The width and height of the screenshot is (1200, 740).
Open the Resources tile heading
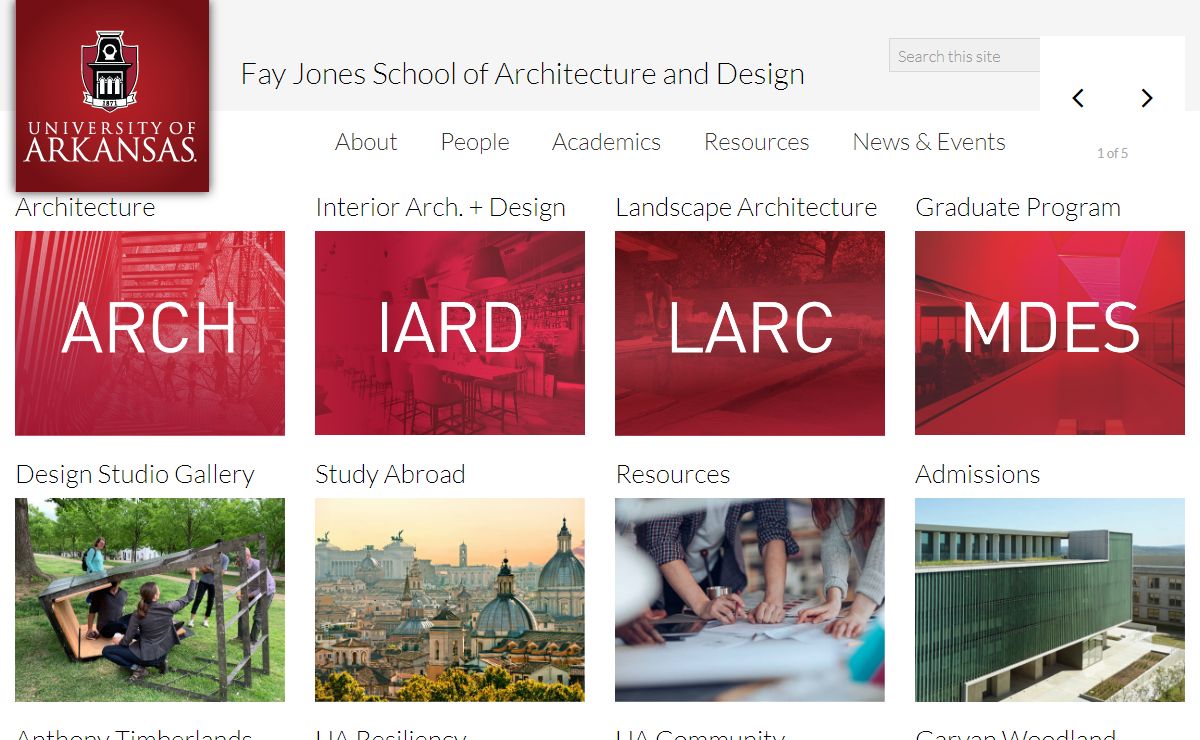673,474
